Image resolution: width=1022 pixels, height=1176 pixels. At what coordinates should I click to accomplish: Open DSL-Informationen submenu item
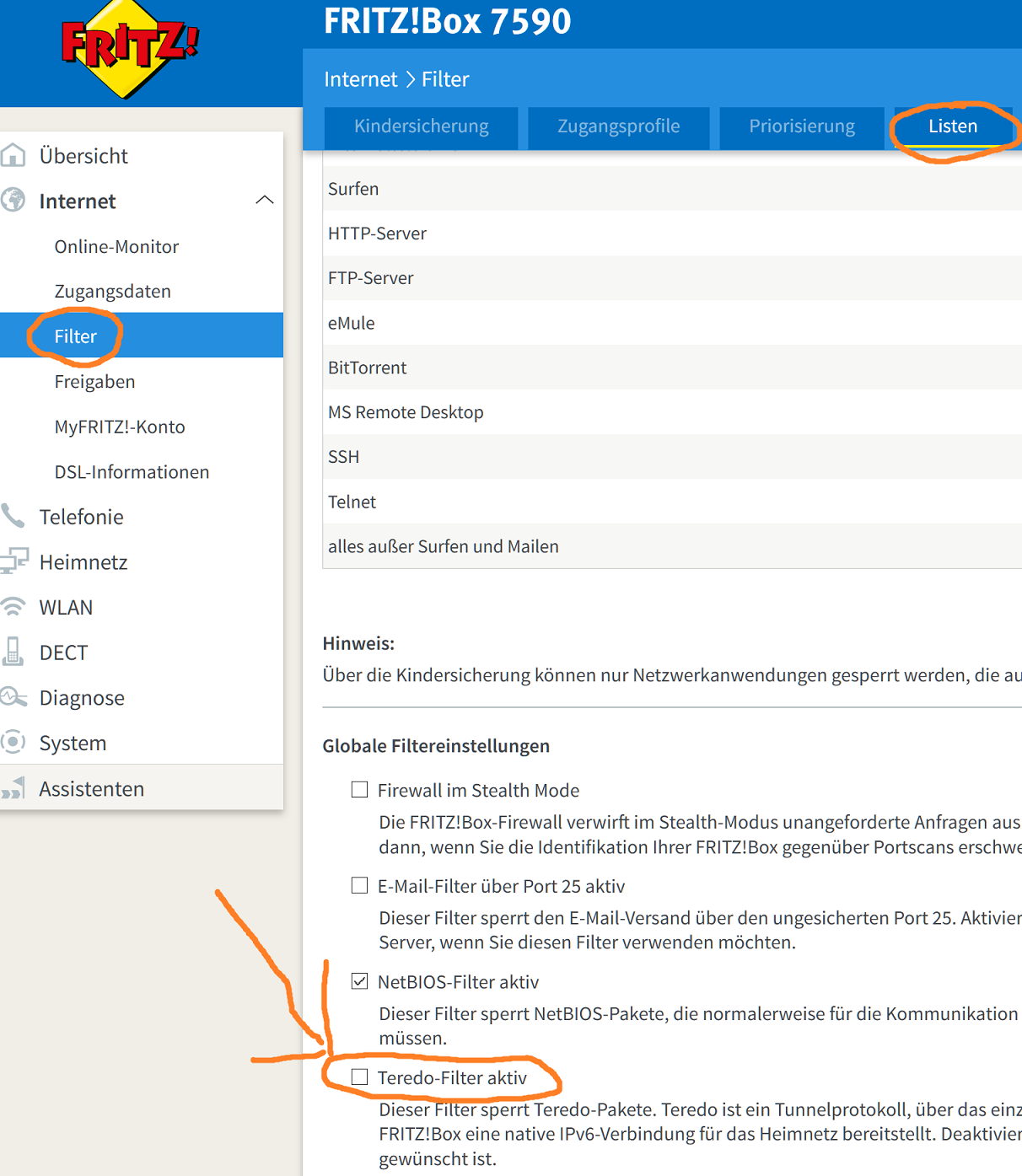click(x=132, y=472)
